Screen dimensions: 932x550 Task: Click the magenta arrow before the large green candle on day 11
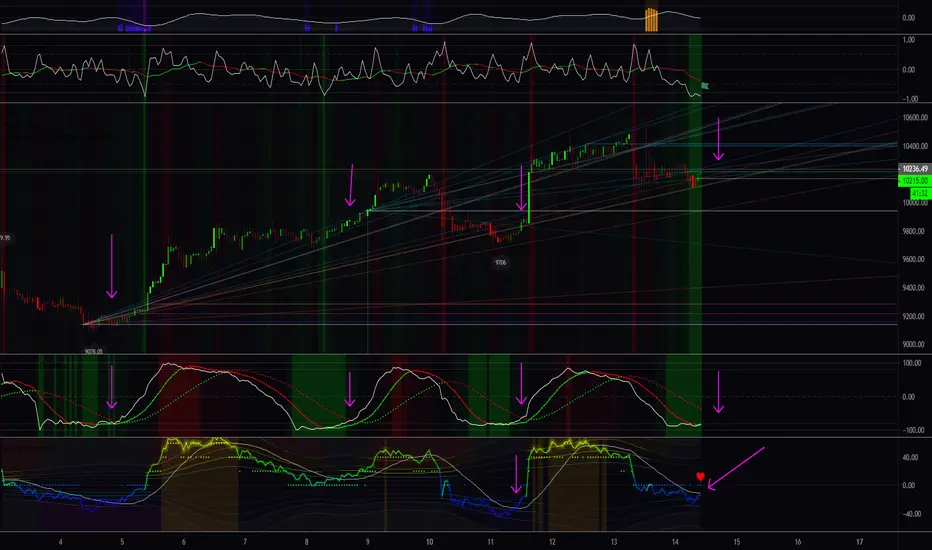pos(521,188)
